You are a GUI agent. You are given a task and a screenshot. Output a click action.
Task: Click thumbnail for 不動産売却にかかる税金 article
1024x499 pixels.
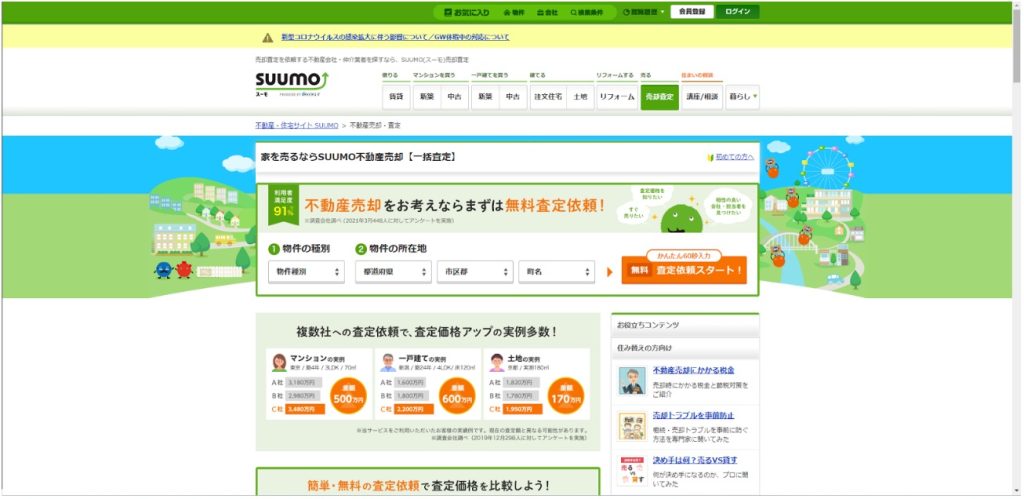[x=632, y=381]
